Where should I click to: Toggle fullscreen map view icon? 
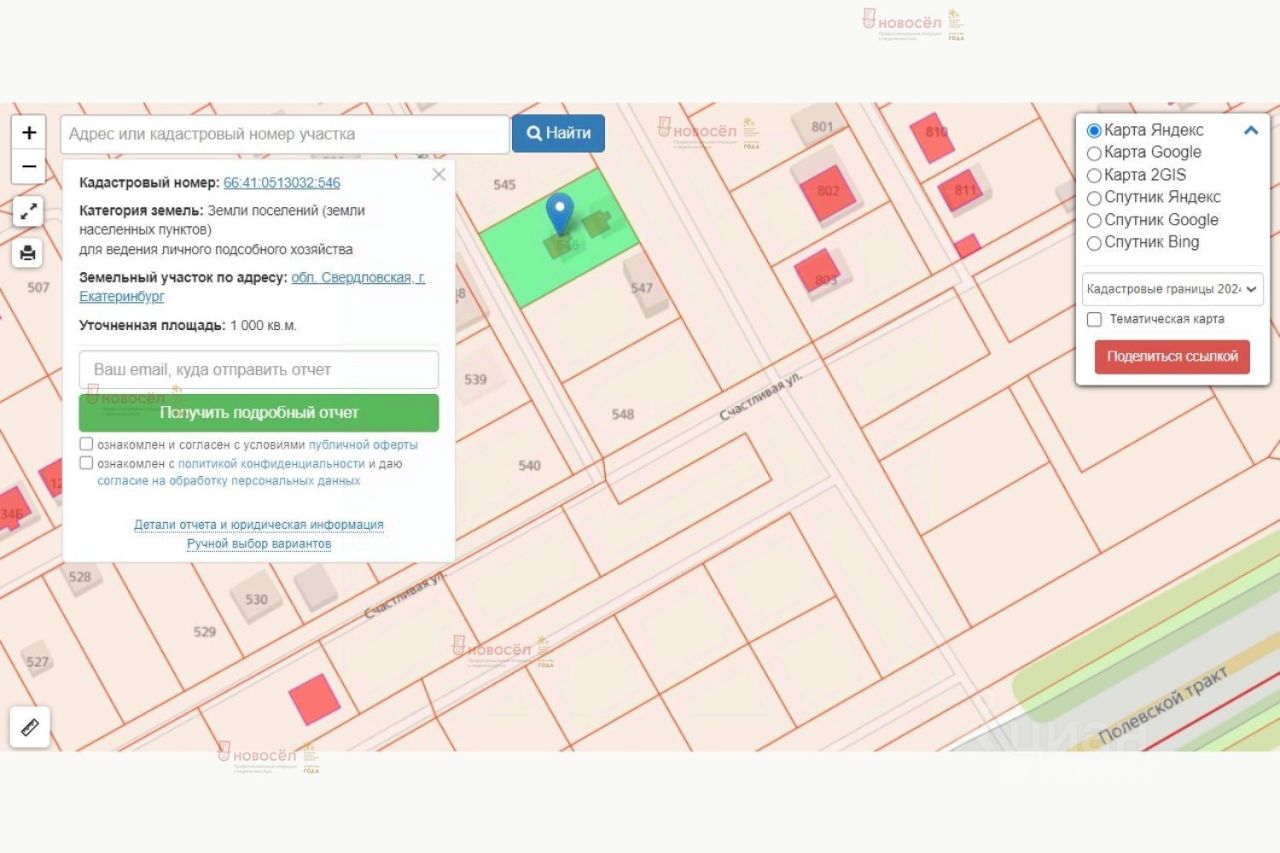click(x=29, y=211)
